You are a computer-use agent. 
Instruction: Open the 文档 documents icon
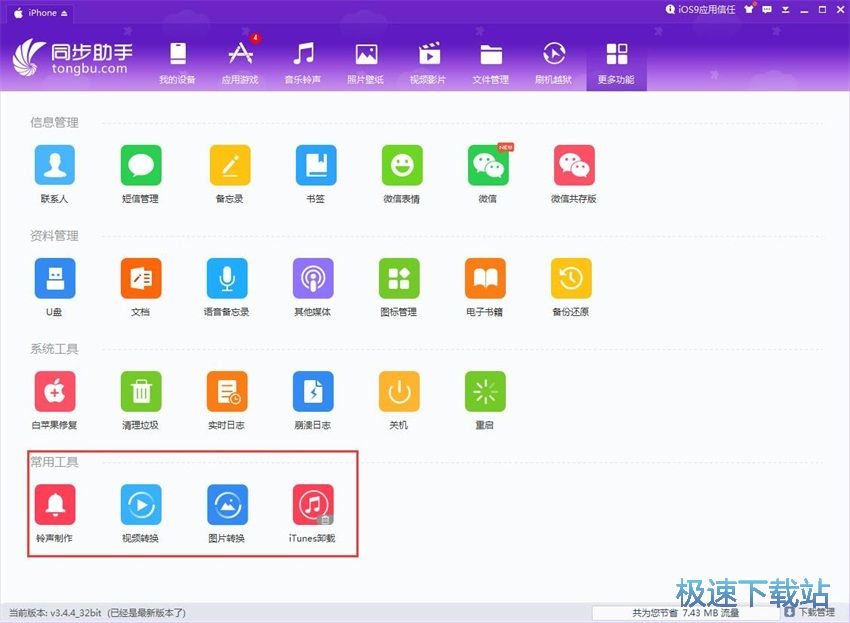click(x=141, y=278)
